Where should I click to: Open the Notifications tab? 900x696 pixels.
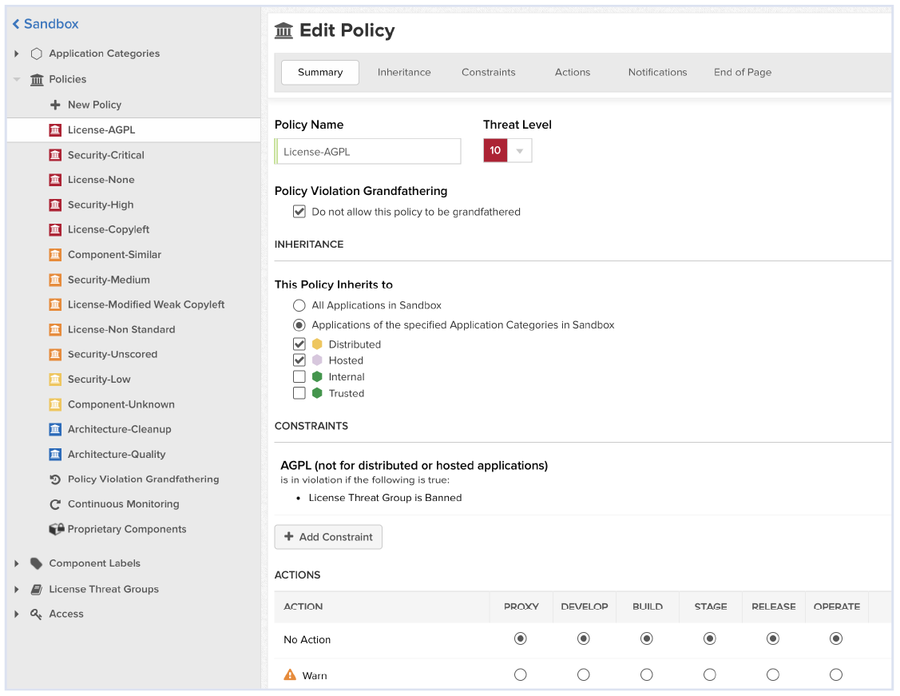point(657,72)
